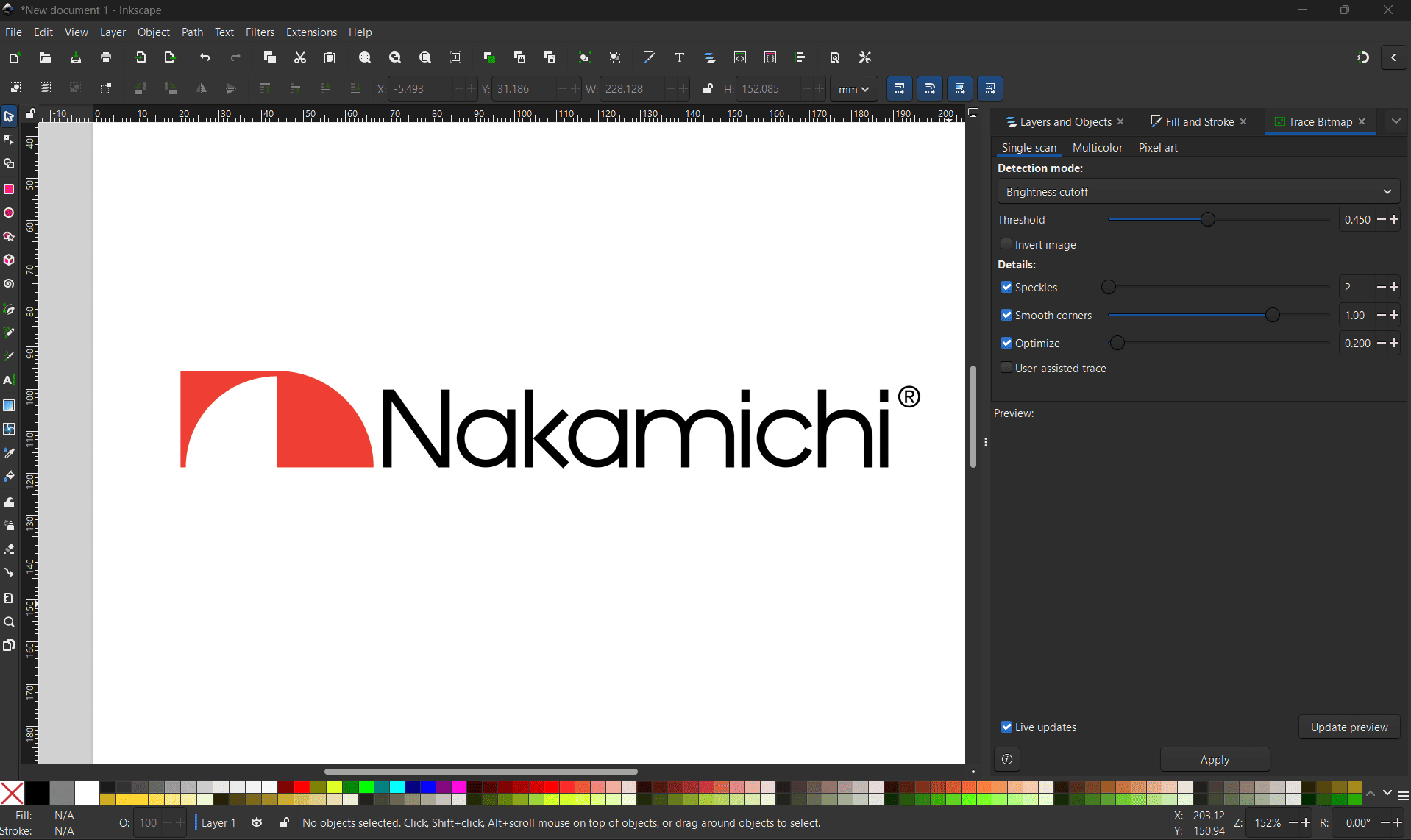Disable the Smooth corners option

[x=1006, y=315]
